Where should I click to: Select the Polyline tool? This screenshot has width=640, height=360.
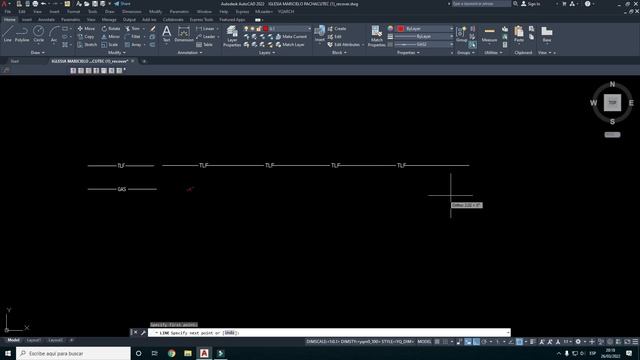coord(22,34)
